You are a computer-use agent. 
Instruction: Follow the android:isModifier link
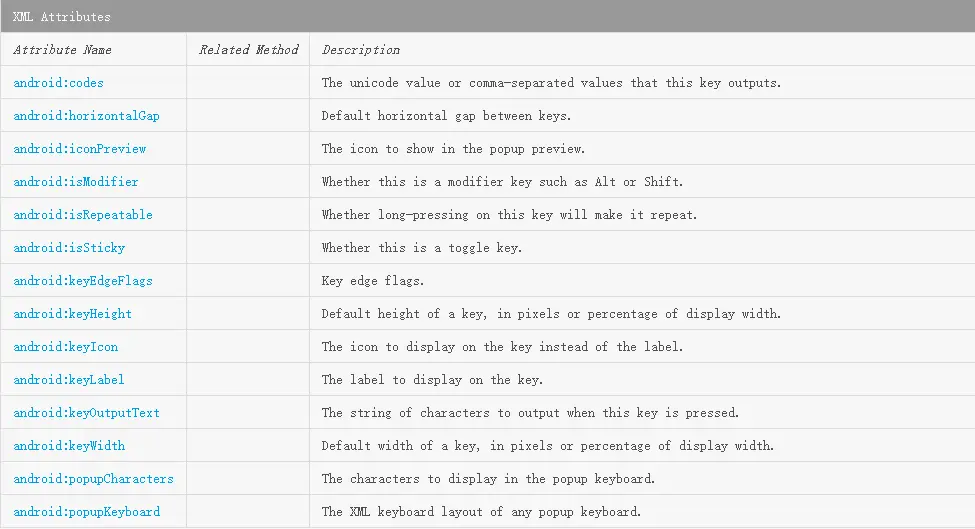click(76, 182)
